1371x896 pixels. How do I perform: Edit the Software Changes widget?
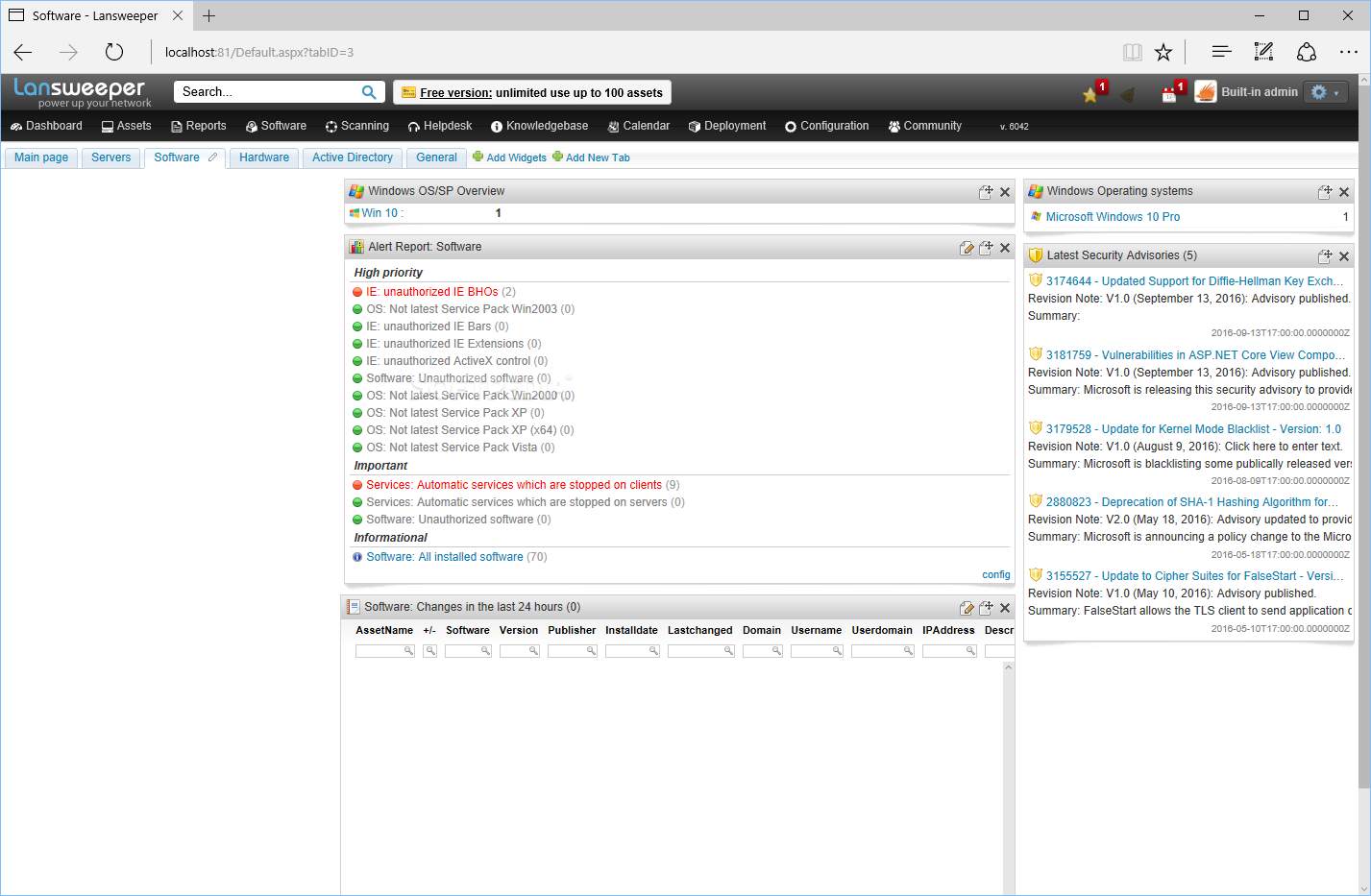967,608
